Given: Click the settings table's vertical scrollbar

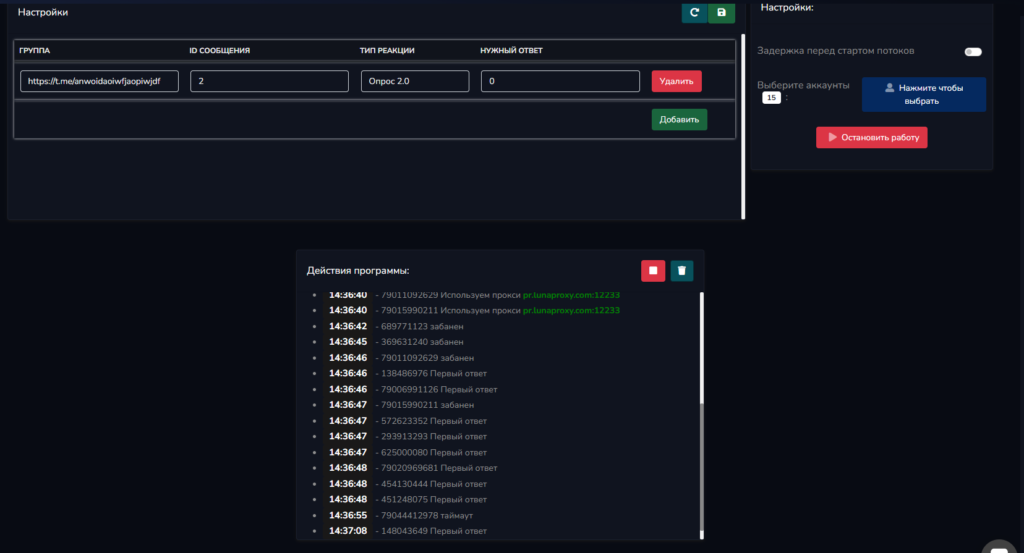Looking at the screenshot, I should coord(743,110).
